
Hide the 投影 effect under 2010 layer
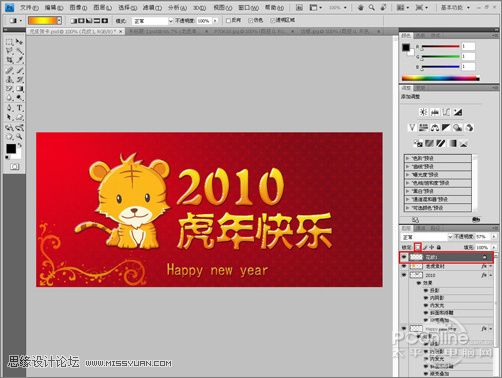pyautogui.click(x=426, y=290)
